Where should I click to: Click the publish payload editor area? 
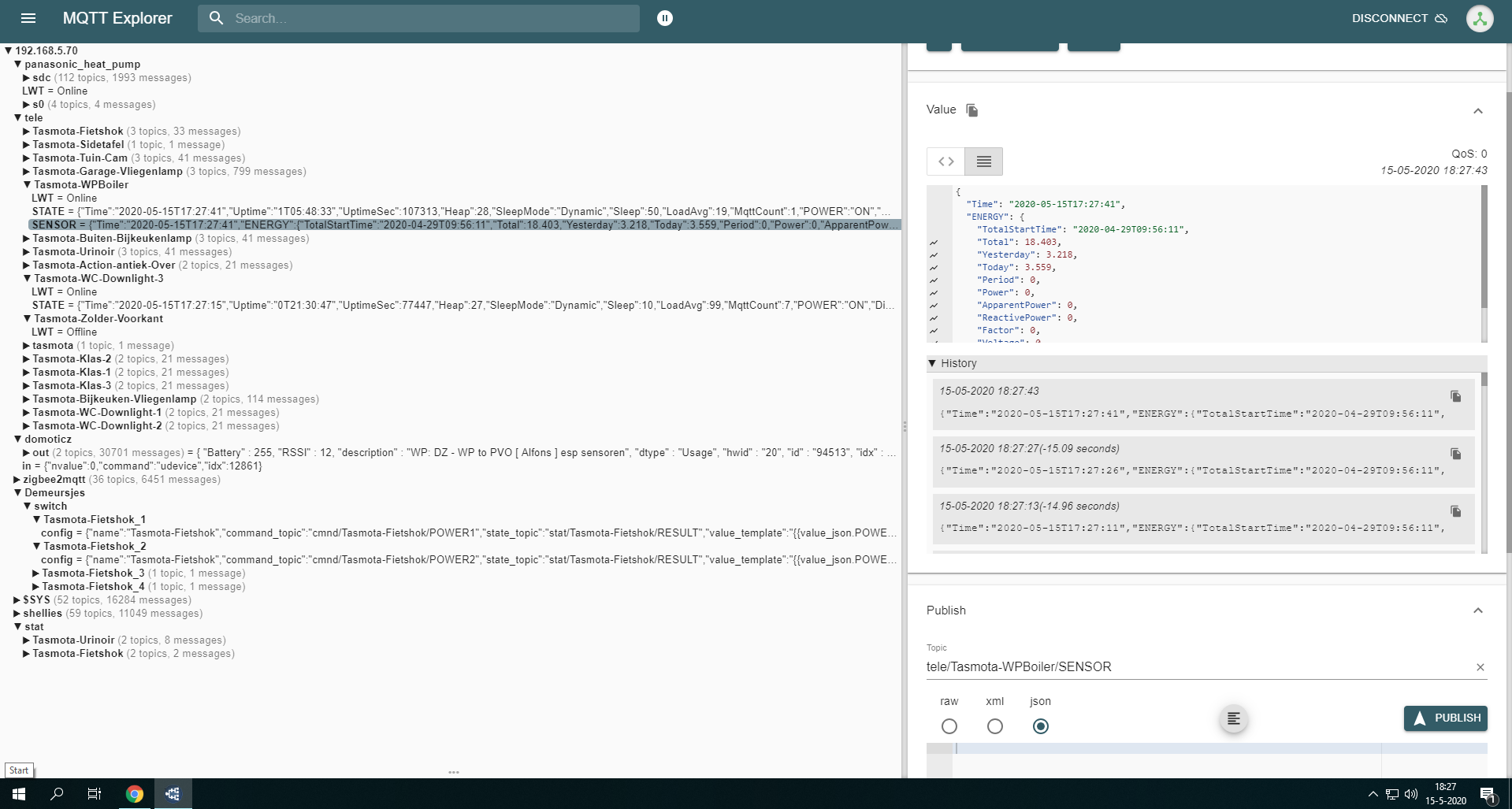1220,759
